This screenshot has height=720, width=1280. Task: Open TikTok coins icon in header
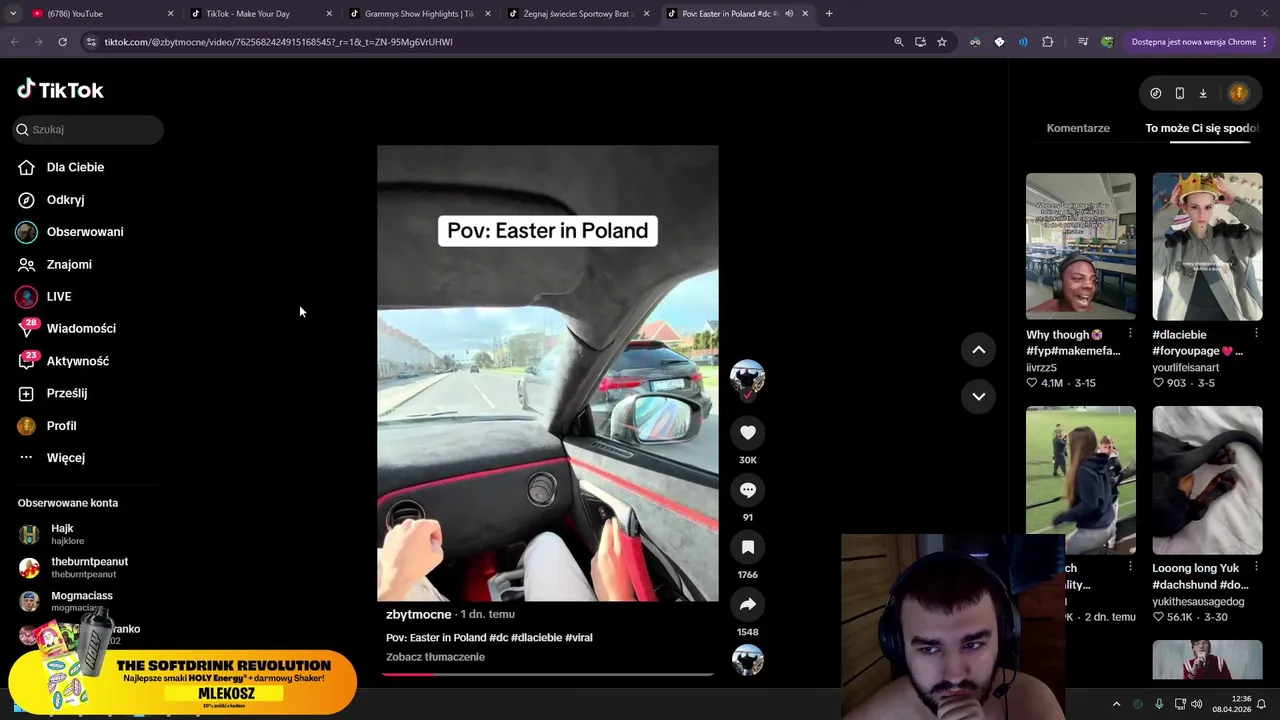[x=1156, y=93]
